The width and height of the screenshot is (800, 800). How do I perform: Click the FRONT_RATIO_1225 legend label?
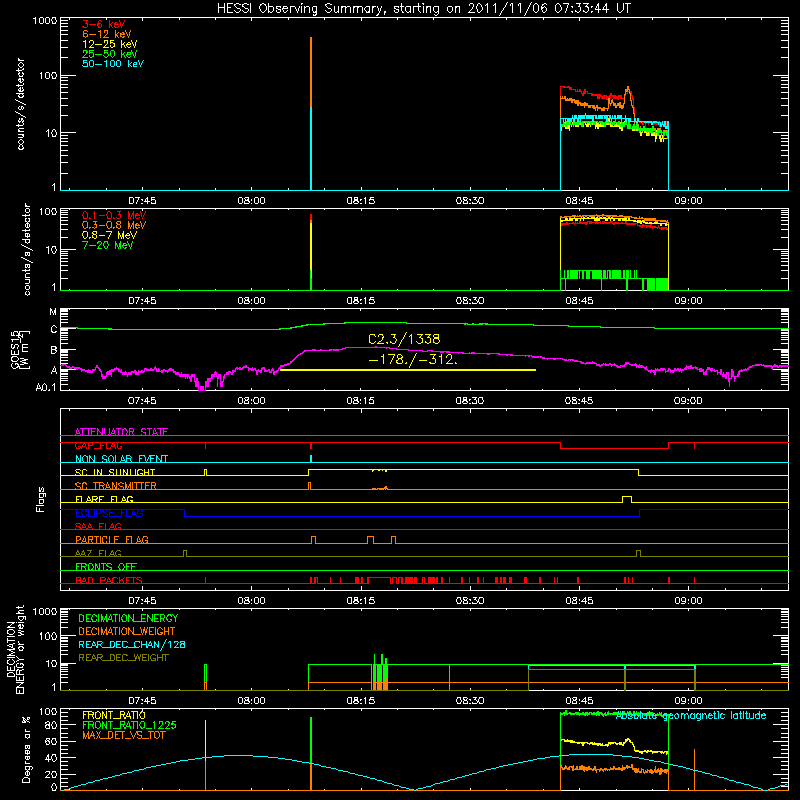[129, 726]
